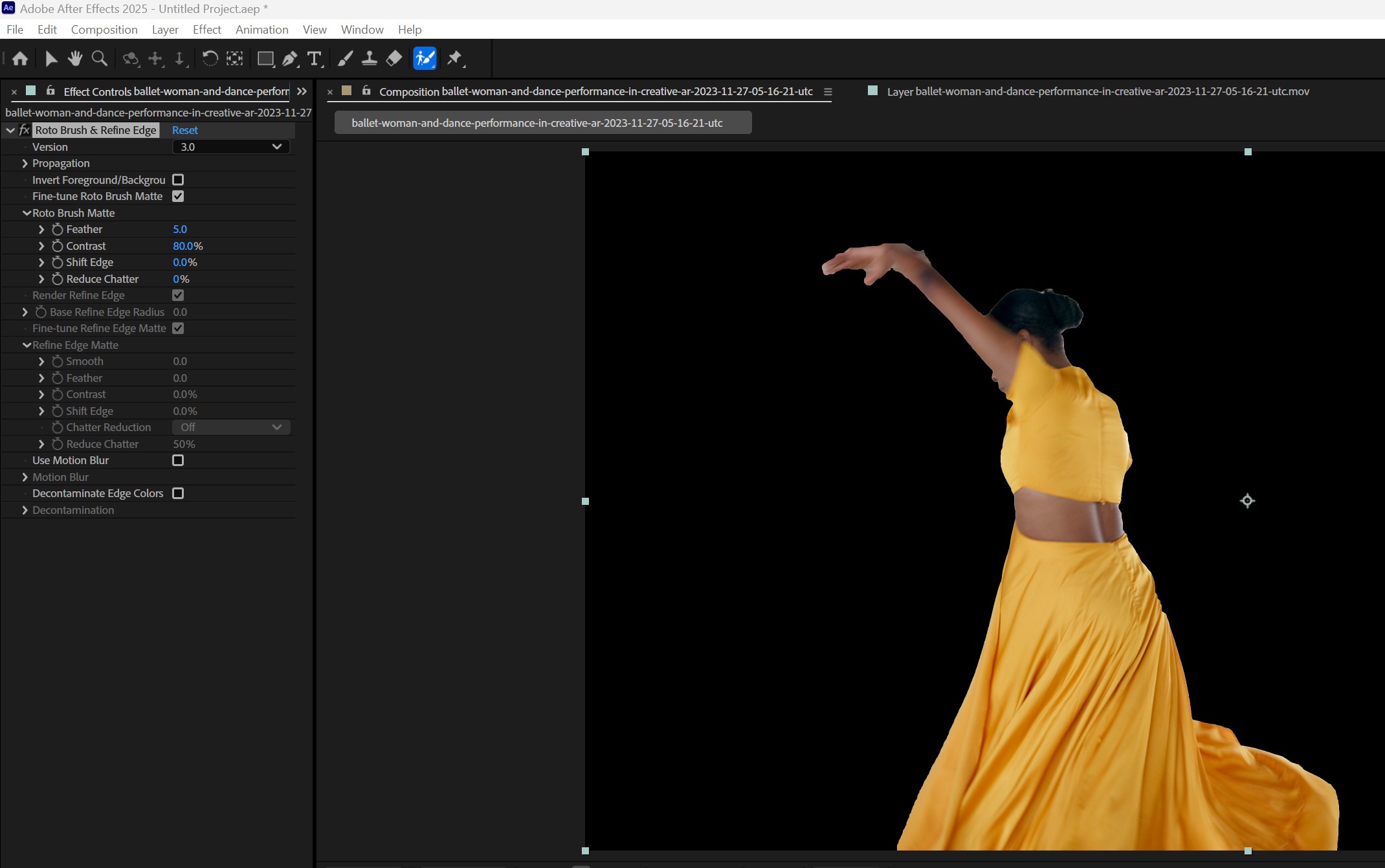This screenshot has height=868, width=1385.
Task: Click the top-left layer bounding handle
Action: tap(585, 151)
